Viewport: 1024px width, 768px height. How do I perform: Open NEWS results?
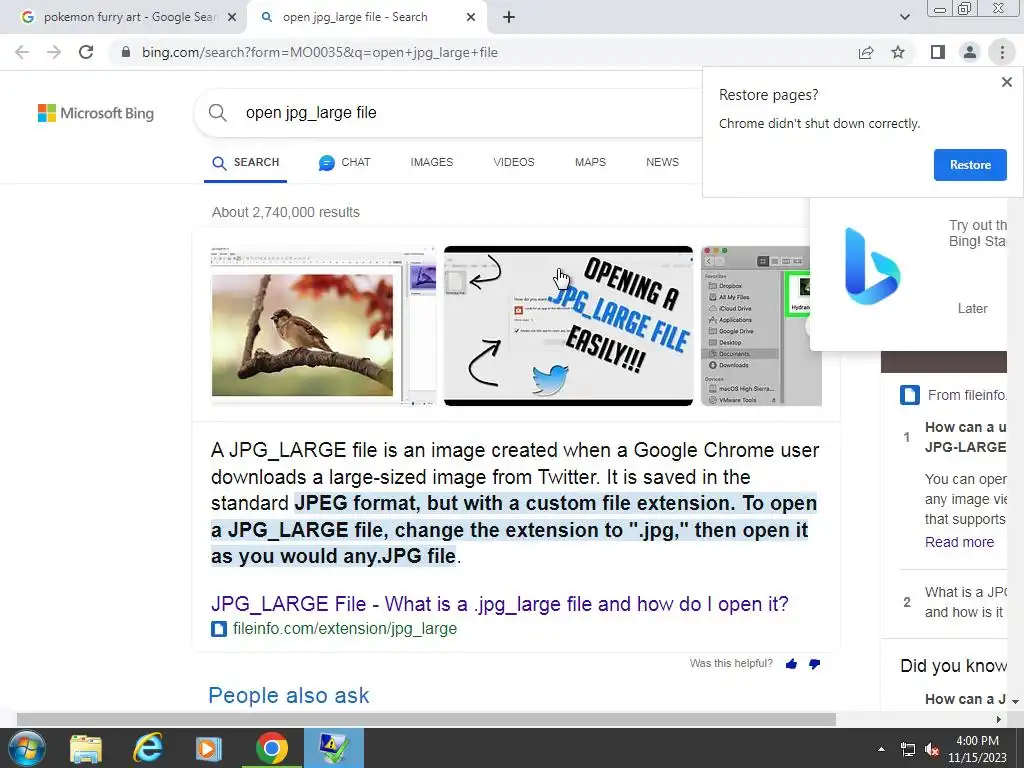click(662, 162)
